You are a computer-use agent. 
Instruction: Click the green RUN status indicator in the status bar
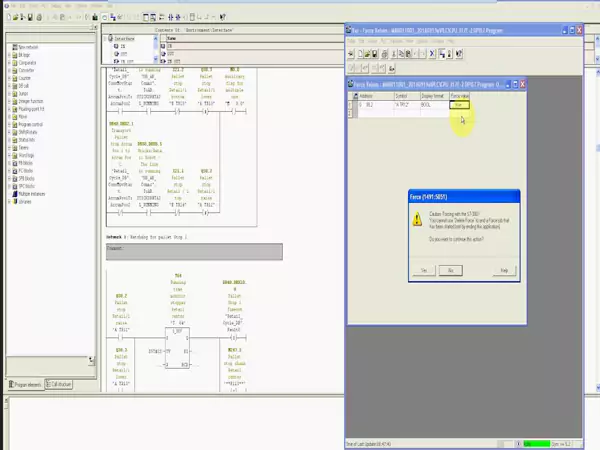(536, 444)
